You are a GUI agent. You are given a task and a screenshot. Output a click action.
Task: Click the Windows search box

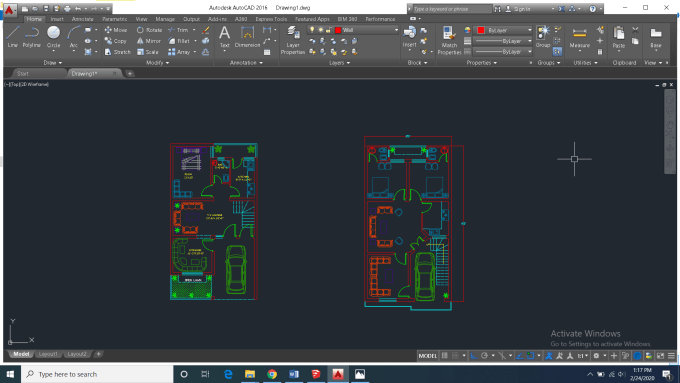98,374
